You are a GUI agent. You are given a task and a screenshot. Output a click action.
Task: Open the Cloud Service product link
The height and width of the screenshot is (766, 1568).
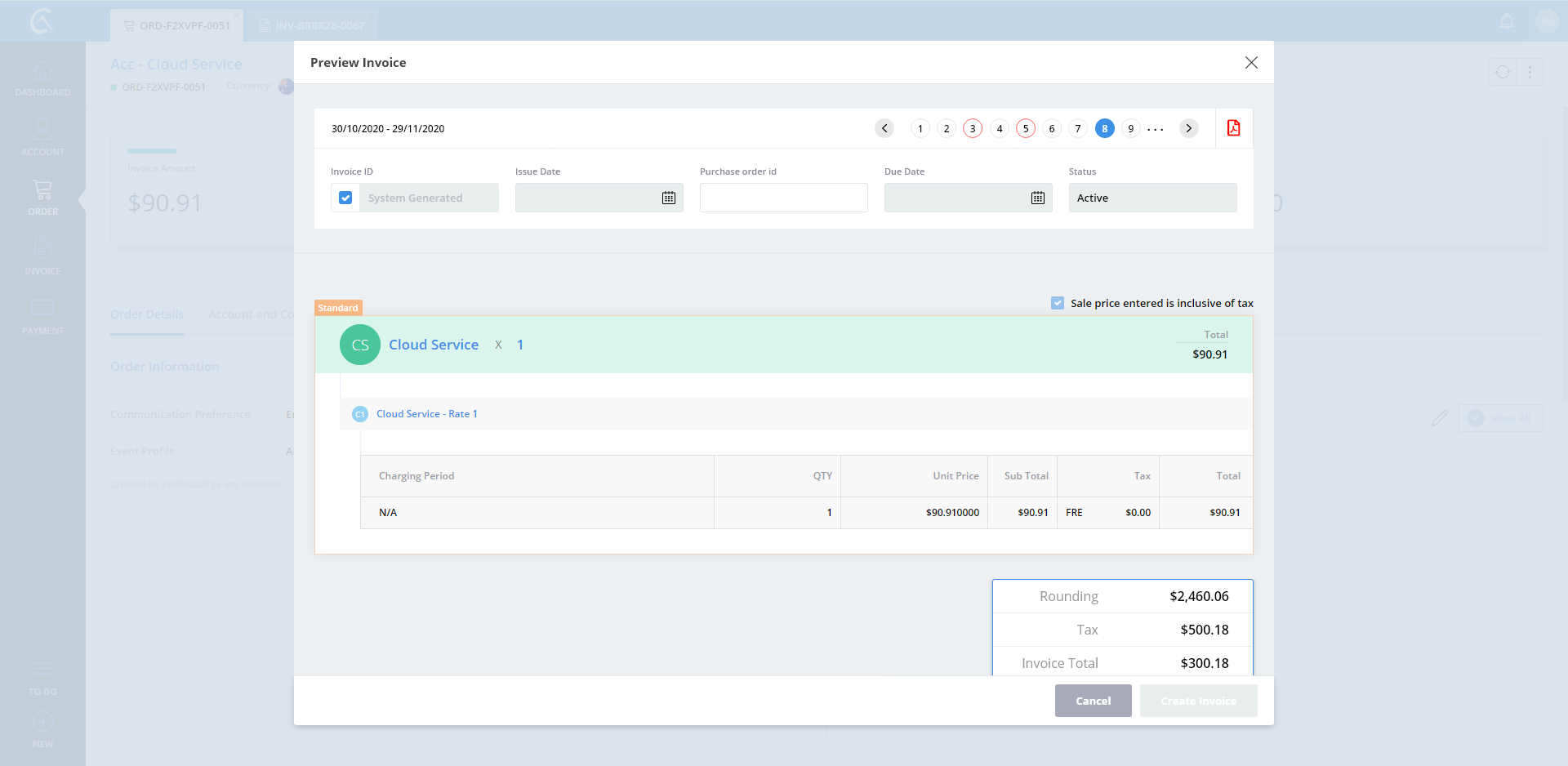tap(433, 345)
